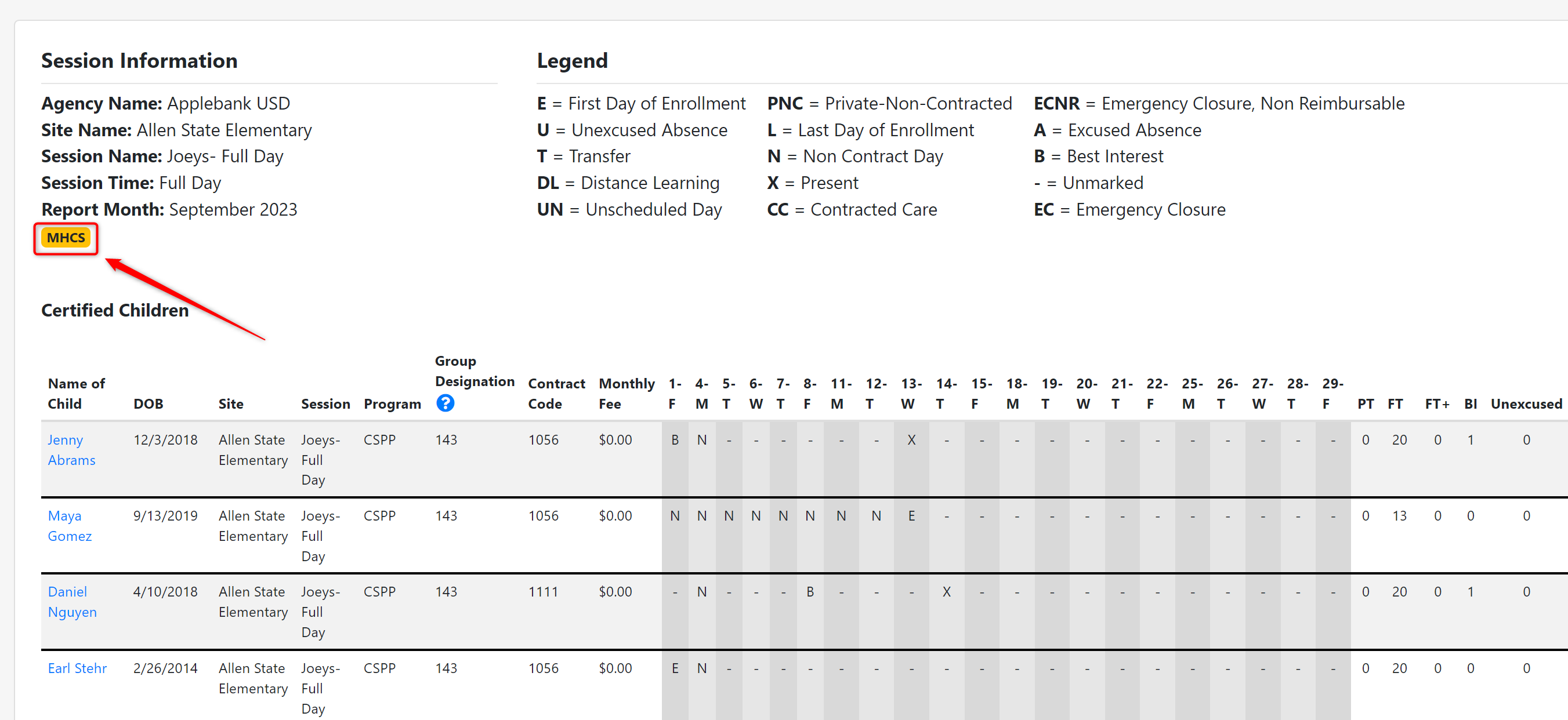Click the DOB column header
1568x720 pixels.
(x=148, y=404)
